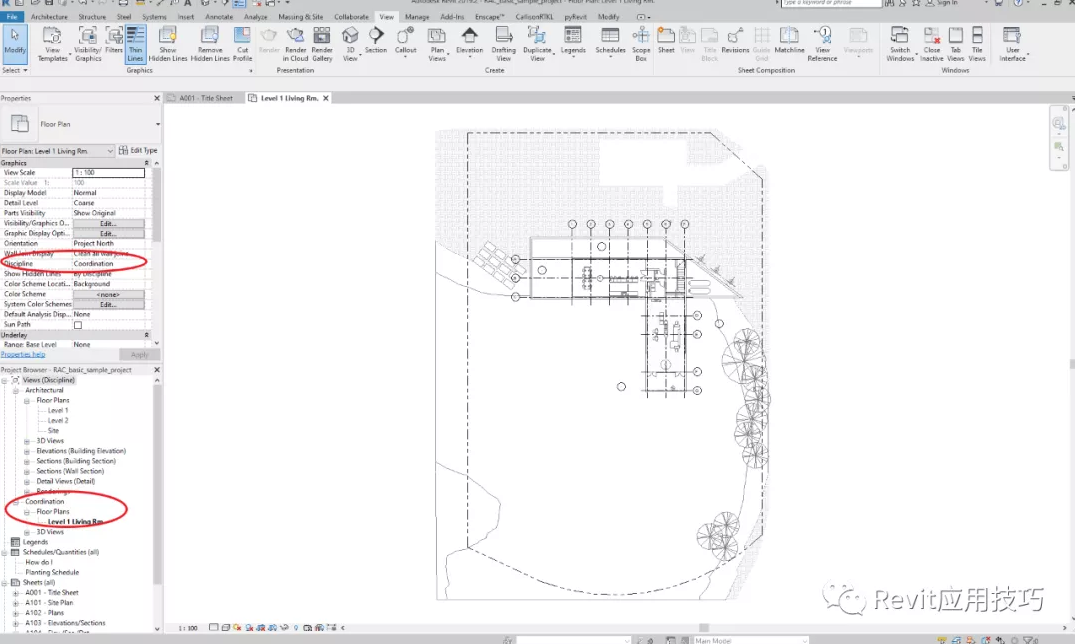Switch to A001 - Title Sheet view tab
Screen dimensions: 1075x644
(x=205, y=98)
